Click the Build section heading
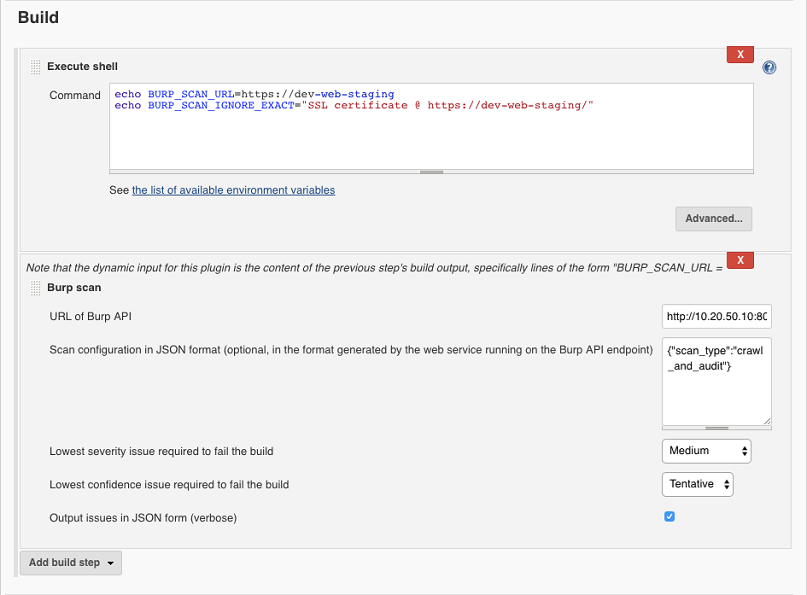 [x=39, y=18]
